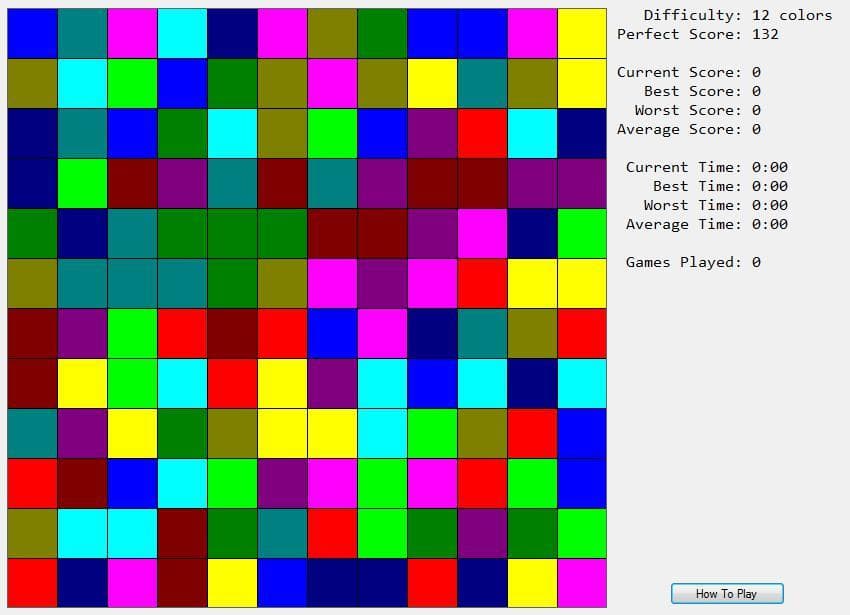
Task: Click the 'Average Time: 0:00' line
Action: point(707,224)
